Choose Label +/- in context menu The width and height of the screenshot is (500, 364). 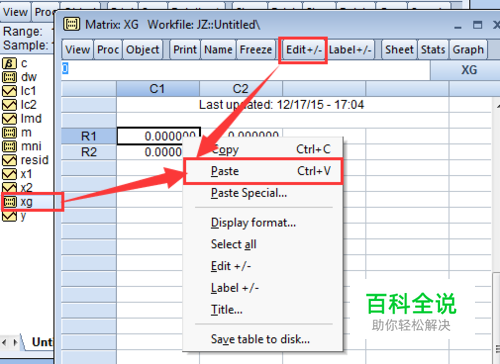(x=263, y=288)
